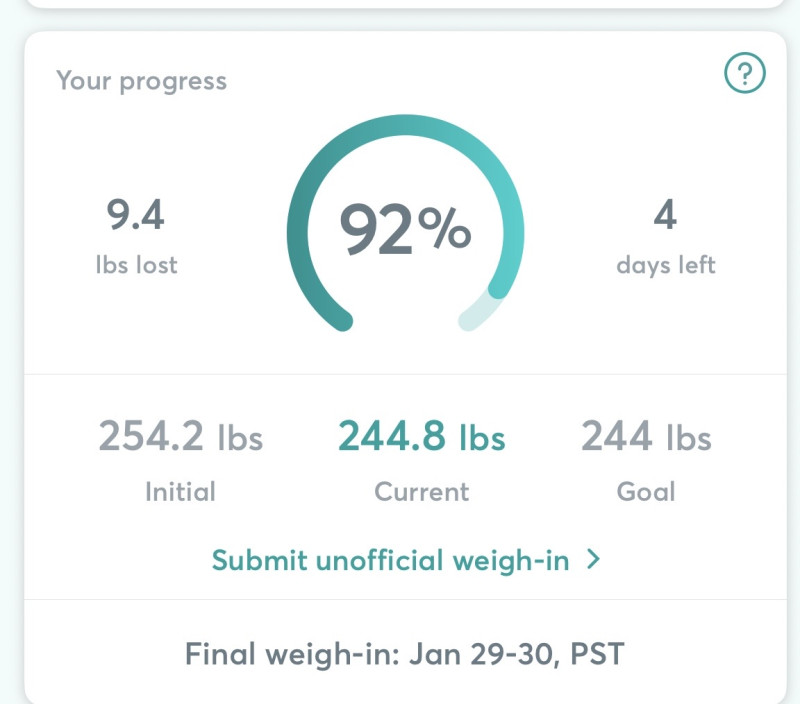The width and height of the screenshot is (800, 704).
Task: Select the number 4 above days left
Action: pyautogui.click(x=665, y=215)
